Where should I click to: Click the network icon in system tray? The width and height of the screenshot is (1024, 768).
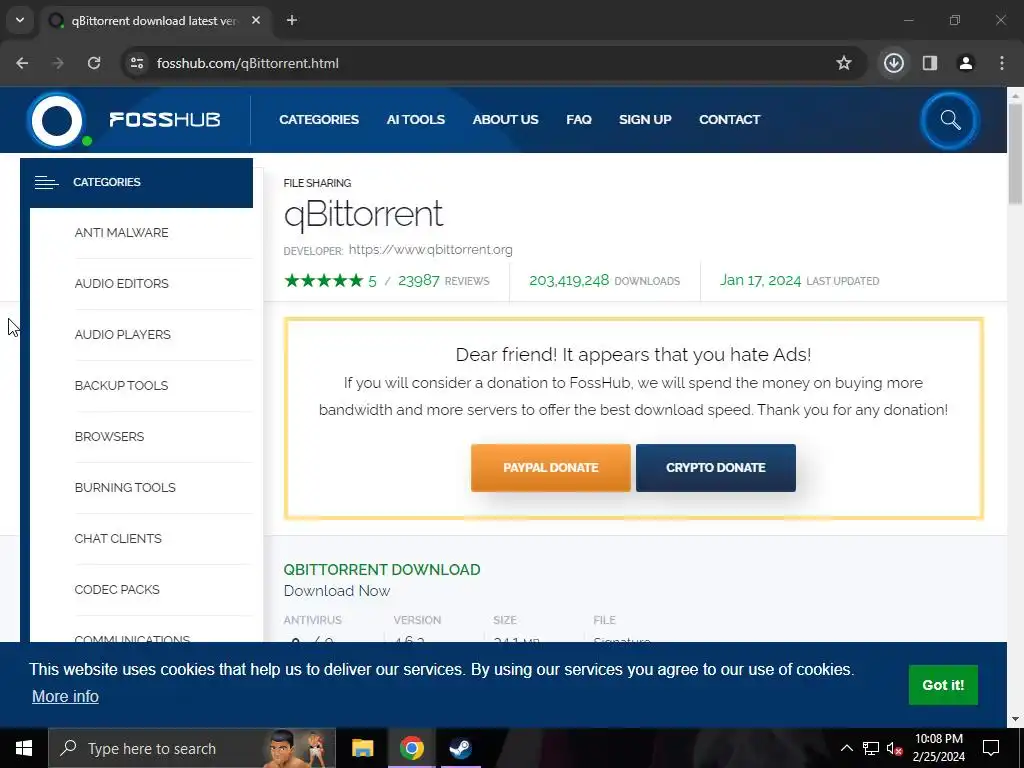click(871, 748)
